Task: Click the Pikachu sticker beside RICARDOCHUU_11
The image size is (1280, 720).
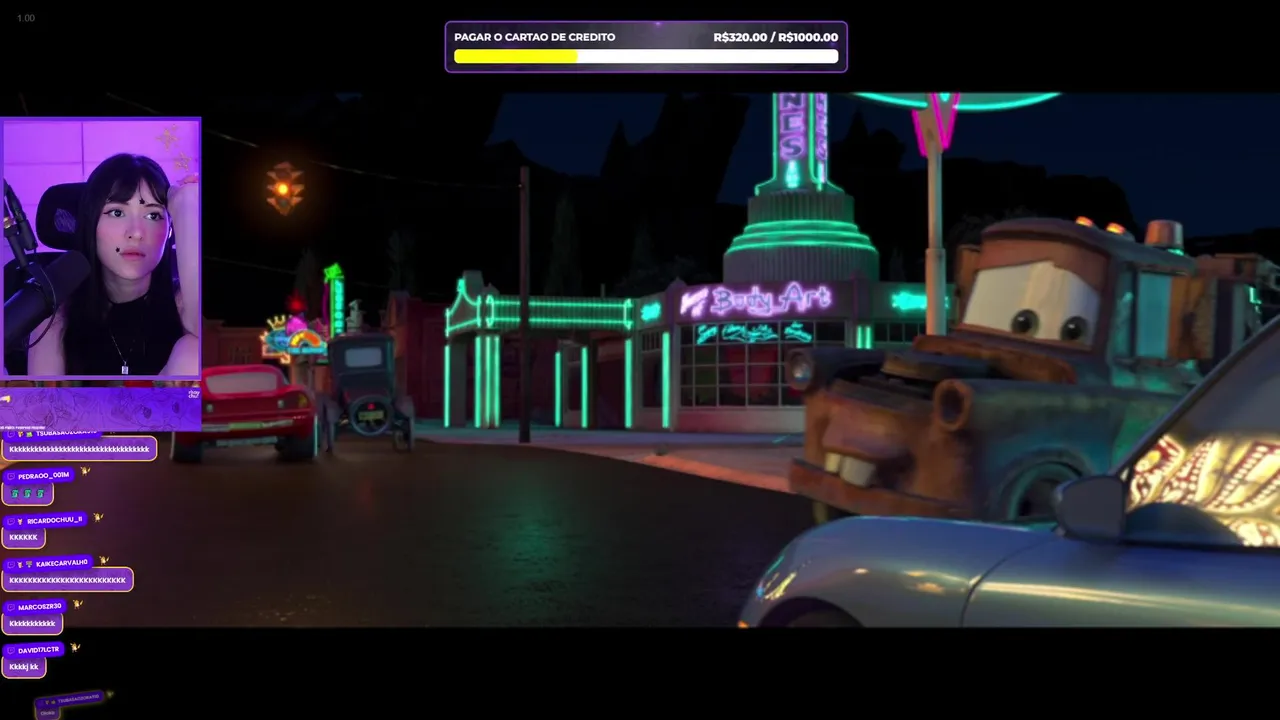Action: click(97, 517)
